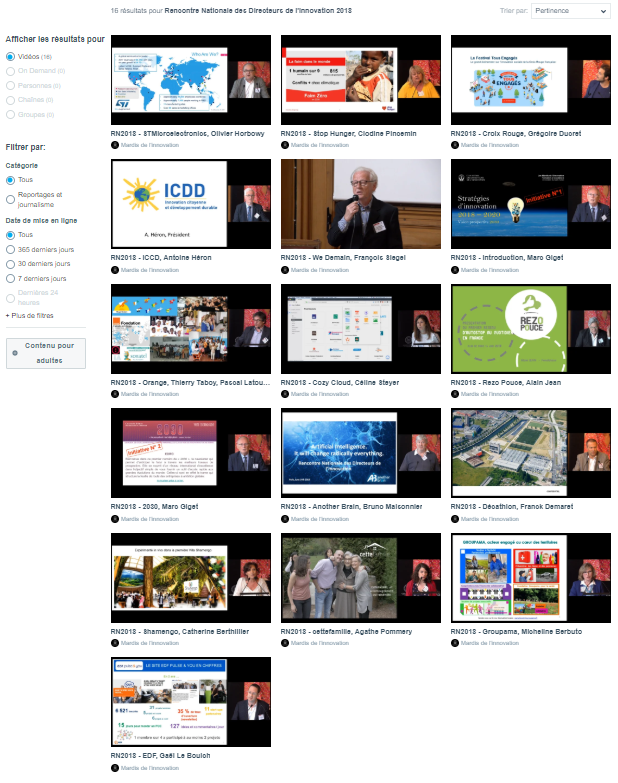The image size is (618, 783).
Task: Click title RN2018 - Croix Rouge, Grégoire Ducret
Action: pyautogui.click(x=516, y=134)
